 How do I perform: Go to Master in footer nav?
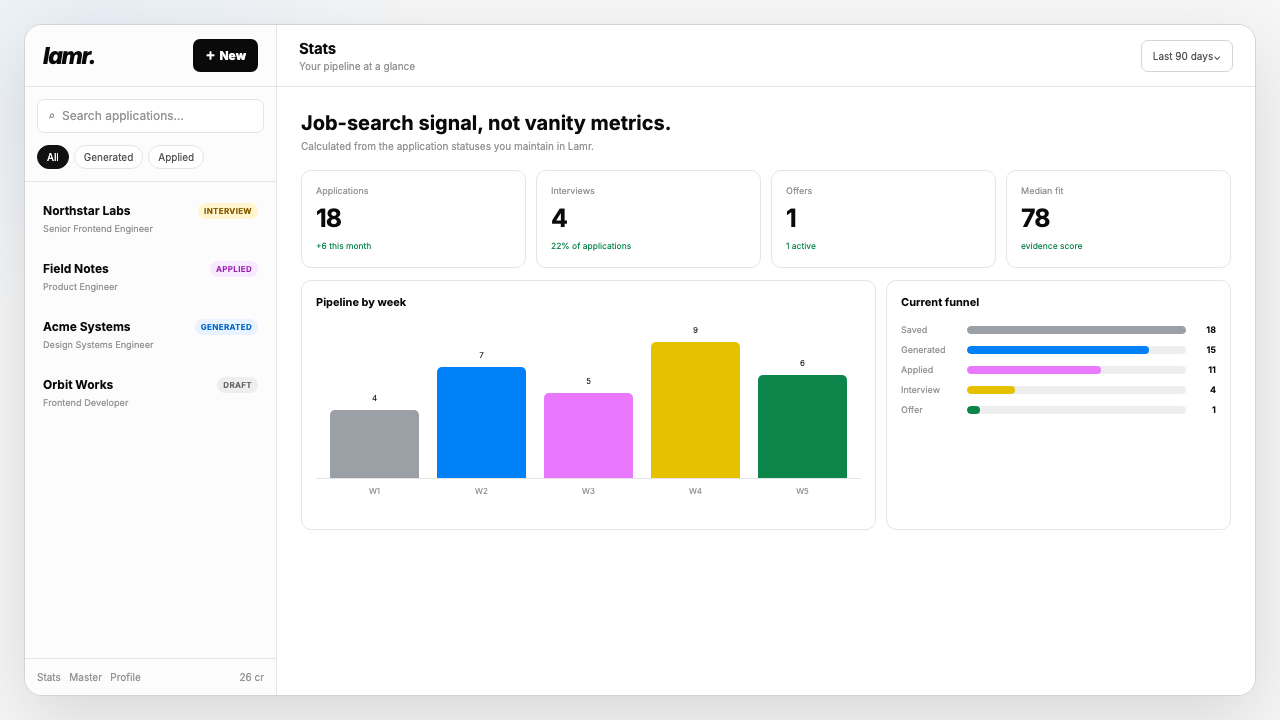pos(85,677)
